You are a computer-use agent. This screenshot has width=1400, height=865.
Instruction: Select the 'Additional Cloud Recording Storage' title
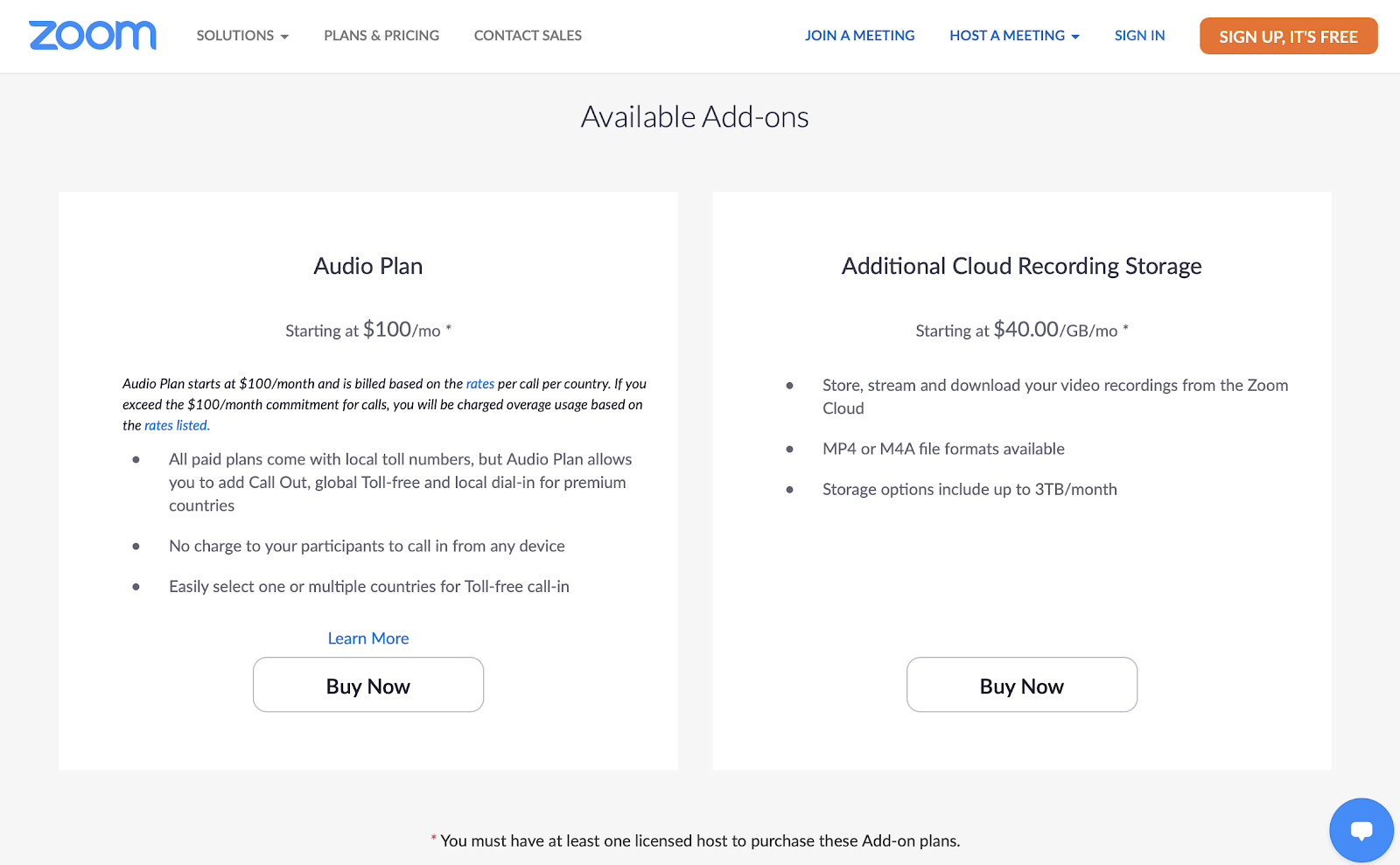pos(1022,266)
